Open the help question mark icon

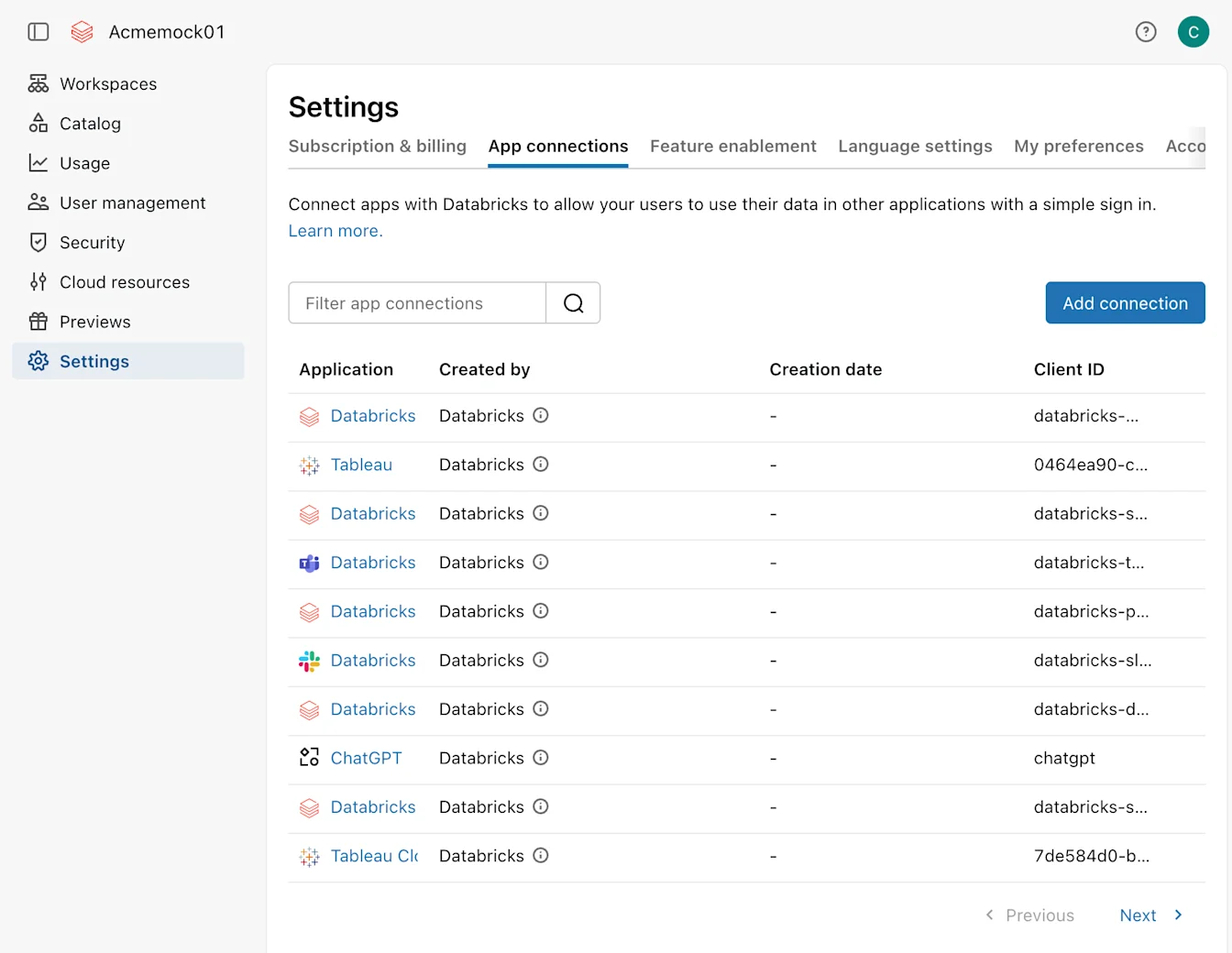(1146, 32)
